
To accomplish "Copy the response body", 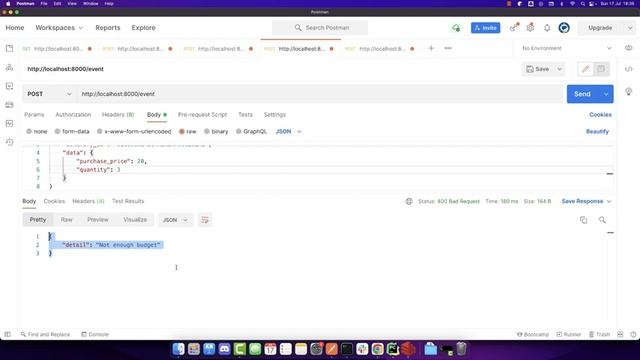I will [x=584, y=220].
